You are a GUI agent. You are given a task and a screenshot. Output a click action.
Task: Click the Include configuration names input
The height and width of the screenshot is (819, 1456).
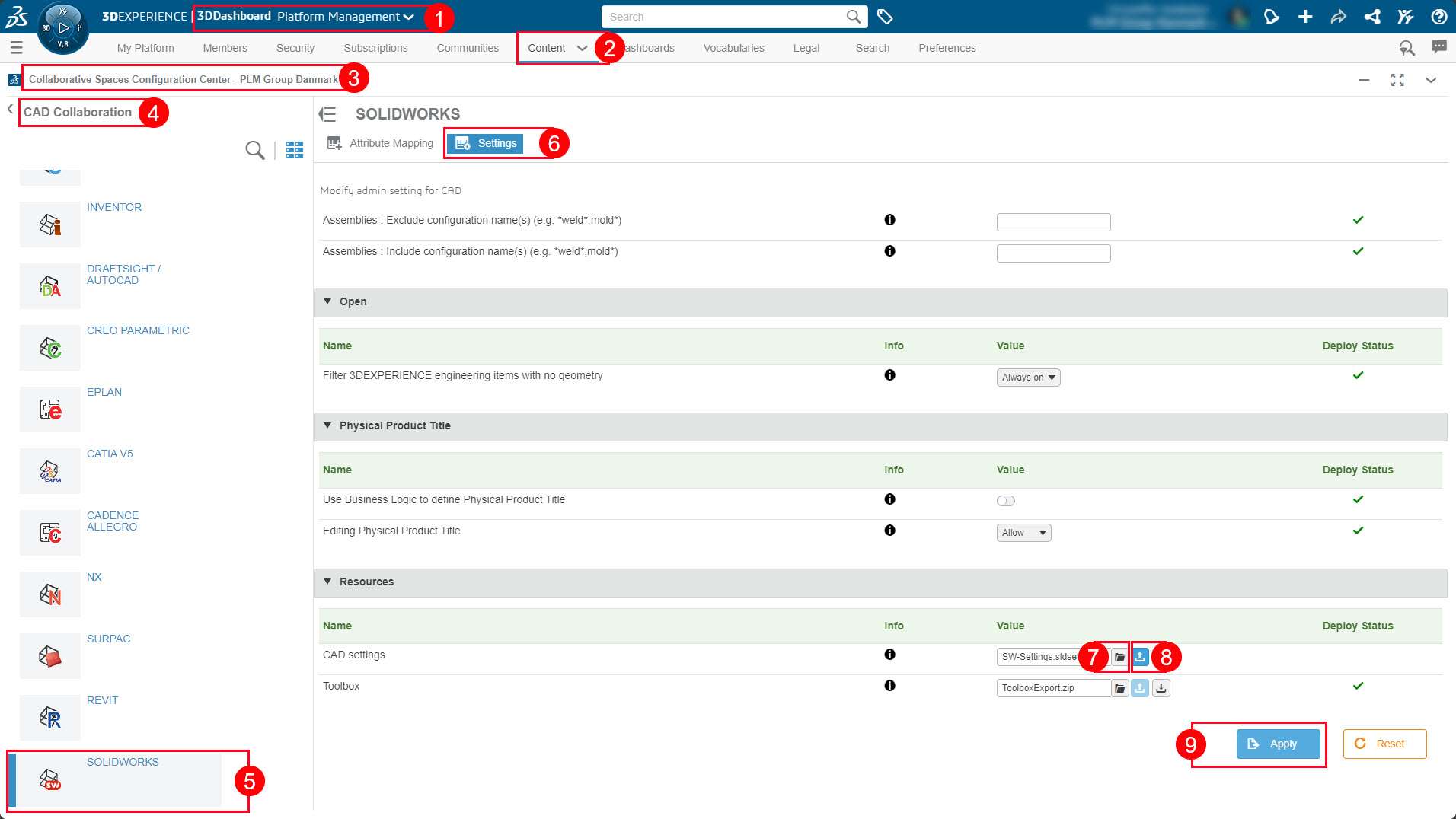coord(1053,253)
